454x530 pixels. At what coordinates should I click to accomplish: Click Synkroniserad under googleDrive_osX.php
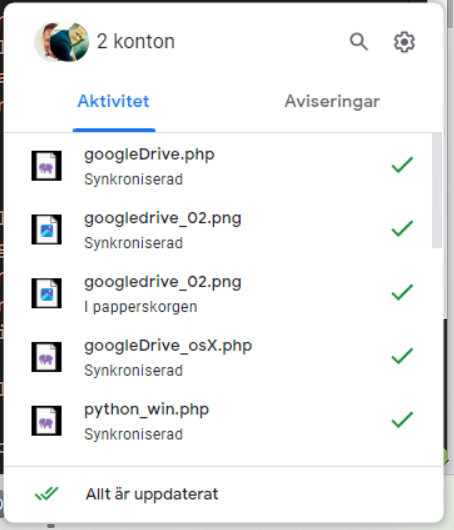tap(133, 370)
